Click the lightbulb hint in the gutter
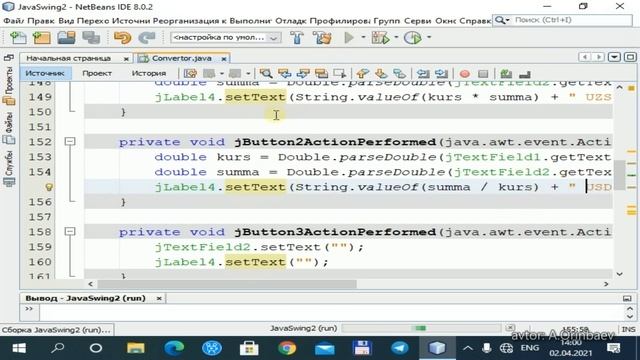This screenshot has width=640, height=360. point(49,187)
